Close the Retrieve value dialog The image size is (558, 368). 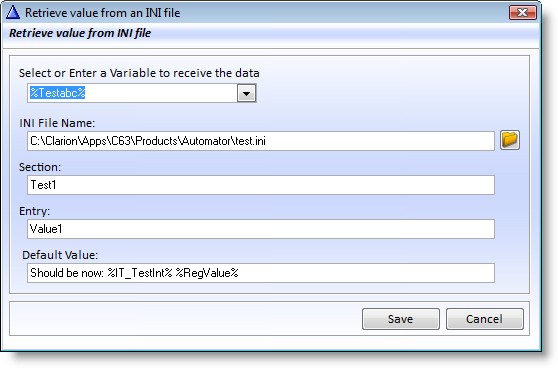[x=522, y=12]
